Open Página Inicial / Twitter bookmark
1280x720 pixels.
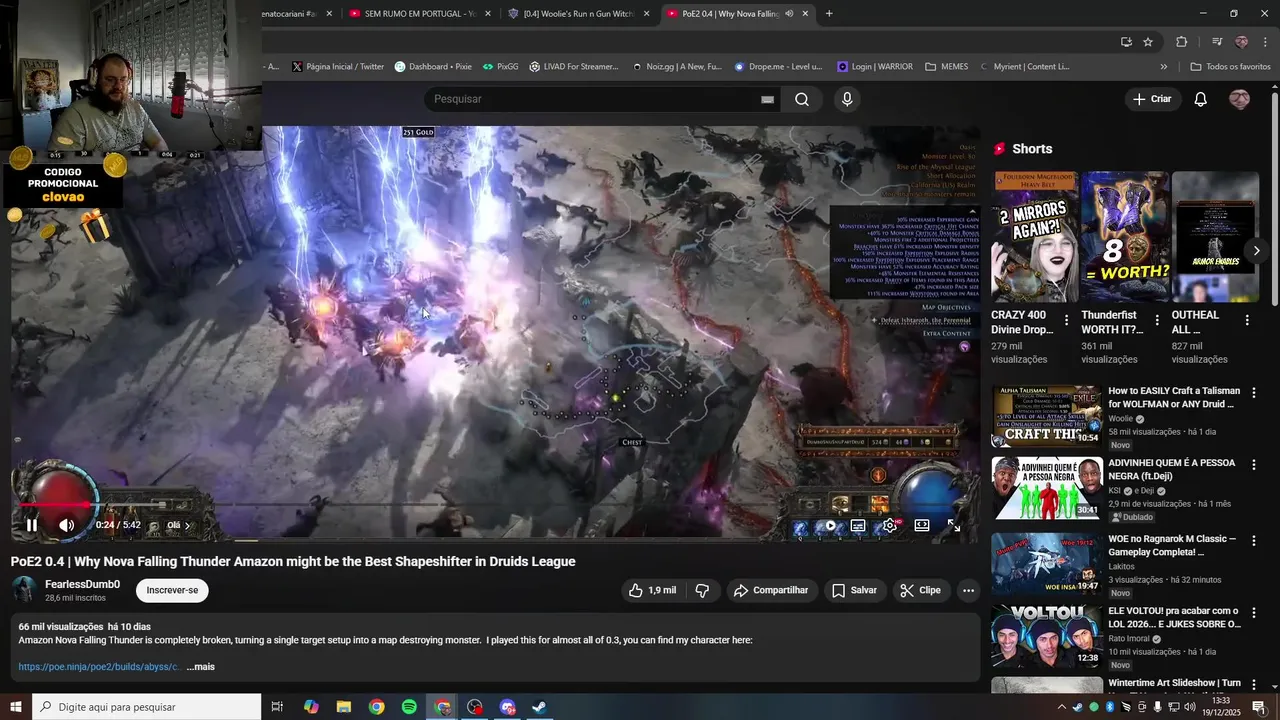[x=338, y=67]
